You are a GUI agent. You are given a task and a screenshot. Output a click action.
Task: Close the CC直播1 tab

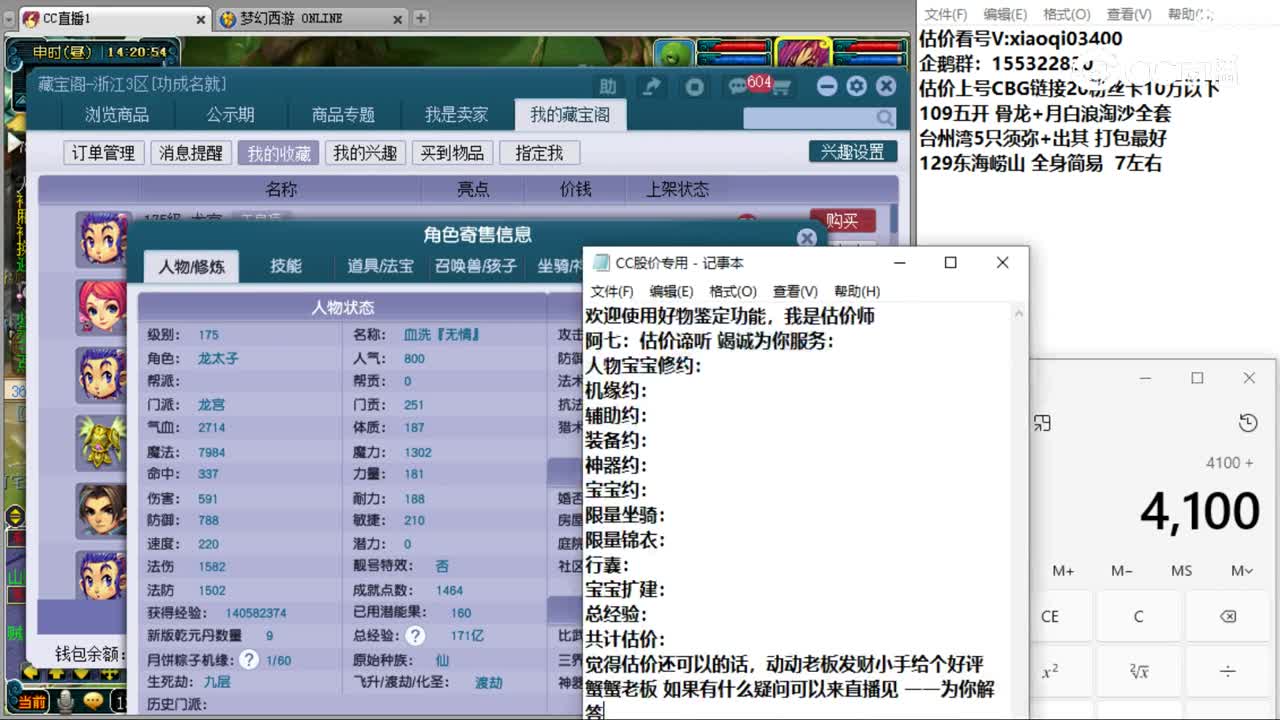(201, 19)
